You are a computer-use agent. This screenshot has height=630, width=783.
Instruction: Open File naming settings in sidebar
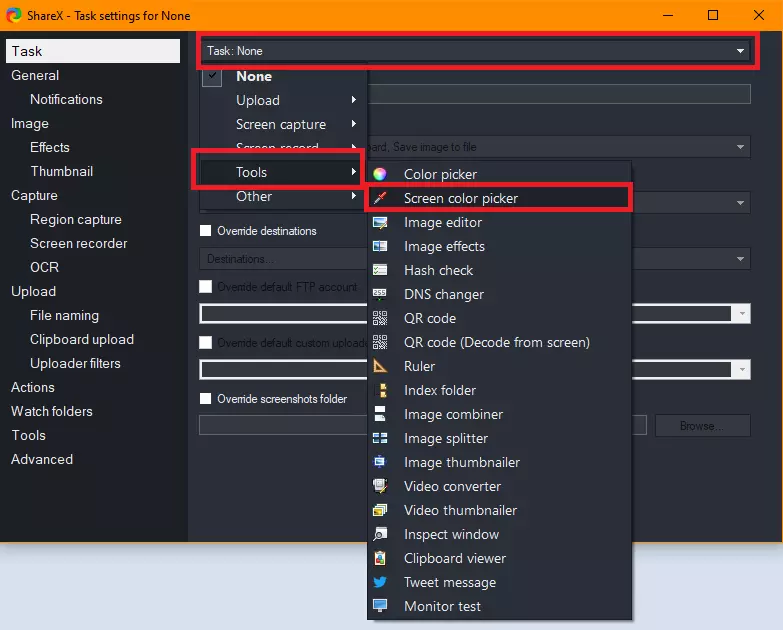point(64,315)
